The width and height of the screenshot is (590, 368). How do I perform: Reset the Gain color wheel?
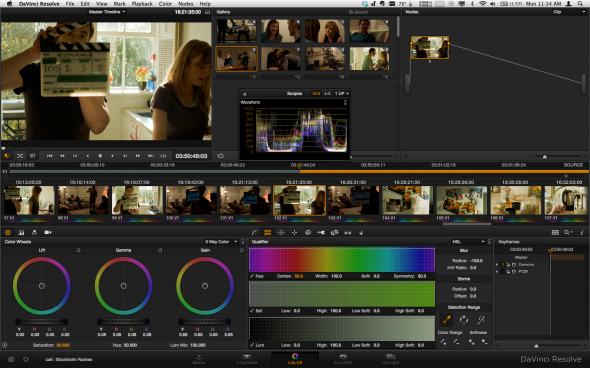point(242,250)
